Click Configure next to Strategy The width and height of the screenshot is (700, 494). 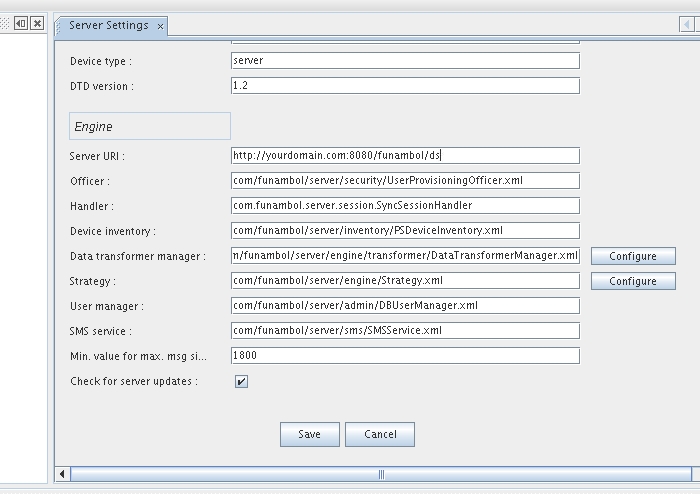pyautogui.click(x=632, y=281)
